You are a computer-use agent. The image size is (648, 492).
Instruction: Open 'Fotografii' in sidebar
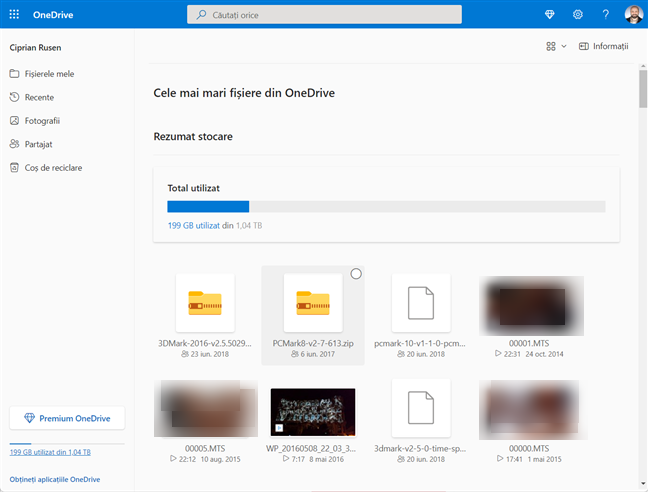pyautogui.click(x=35, y=121)
